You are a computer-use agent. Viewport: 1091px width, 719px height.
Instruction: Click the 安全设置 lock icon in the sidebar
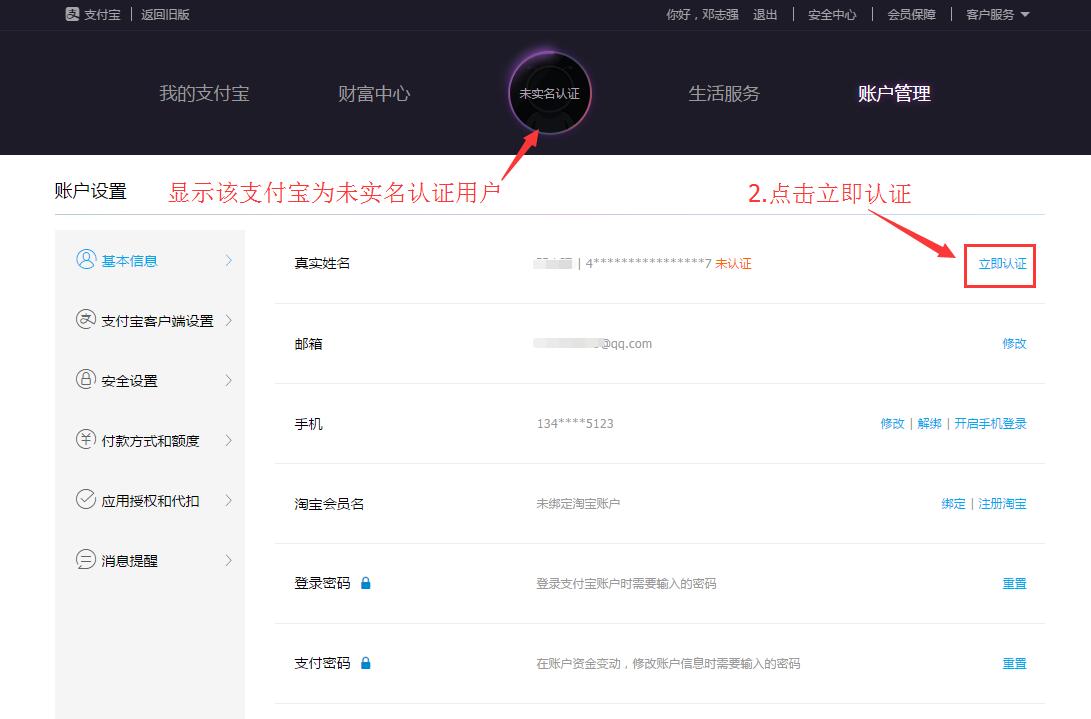(x=86, y=379)
